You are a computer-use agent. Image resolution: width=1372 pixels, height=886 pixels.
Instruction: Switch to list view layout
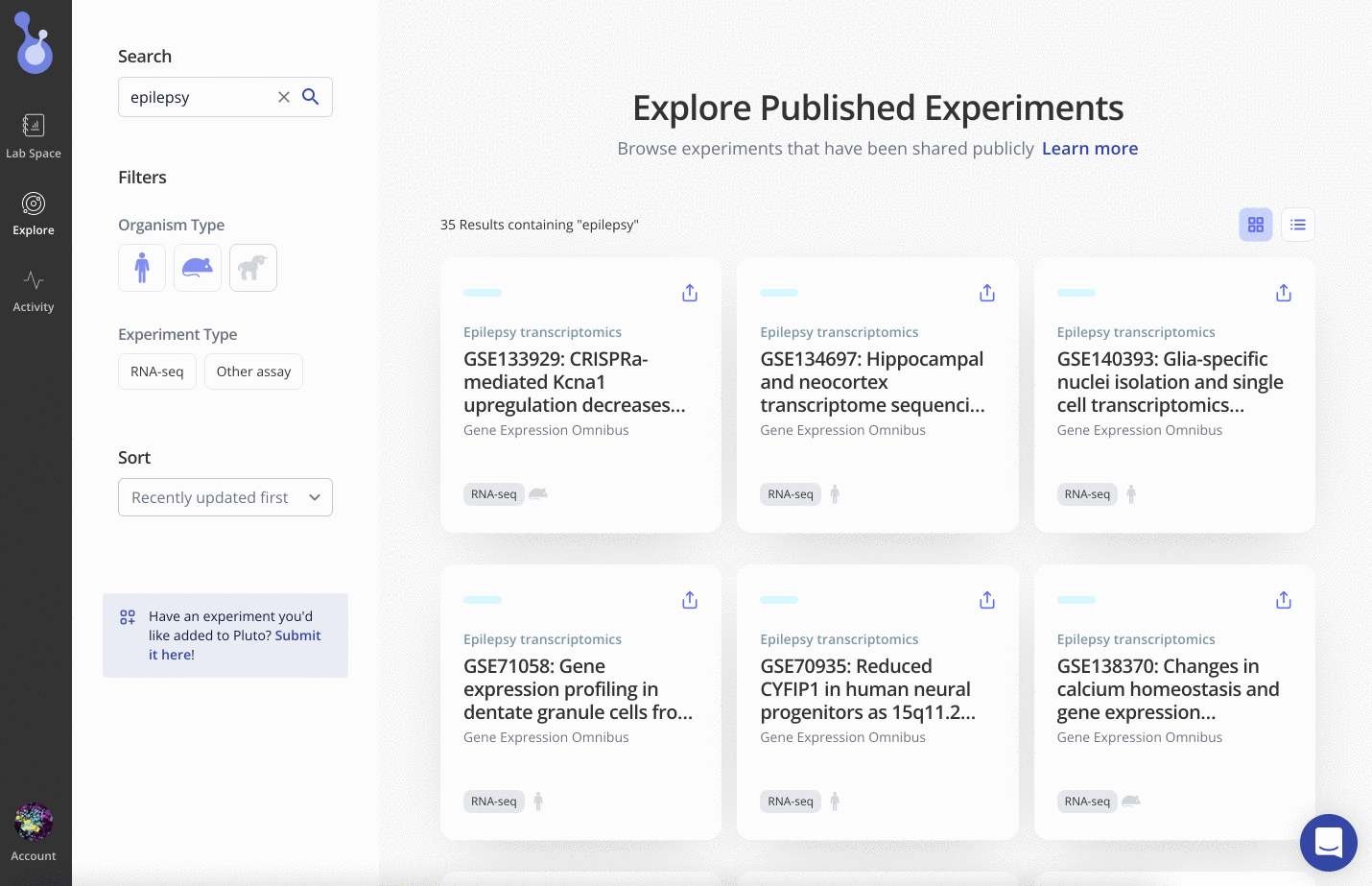(x=1297, y=225)
